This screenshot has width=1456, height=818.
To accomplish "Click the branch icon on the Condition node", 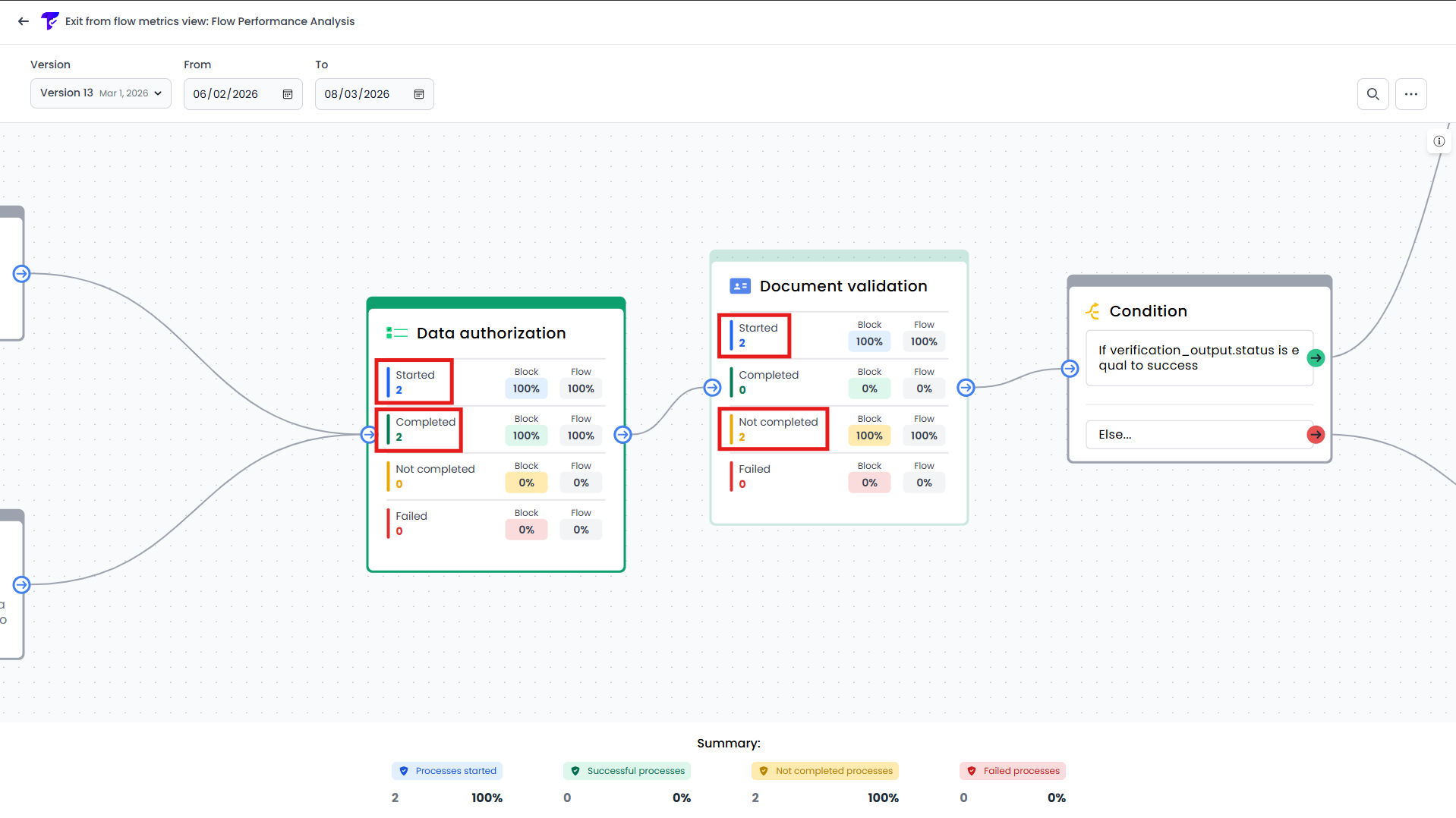I will click(x=1093, y=310).
